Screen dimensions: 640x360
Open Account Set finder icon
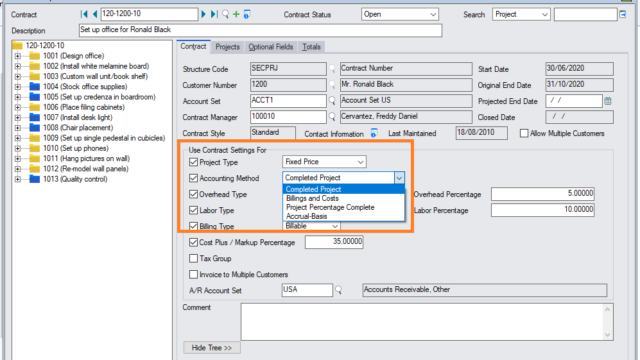tap(332, 100)
